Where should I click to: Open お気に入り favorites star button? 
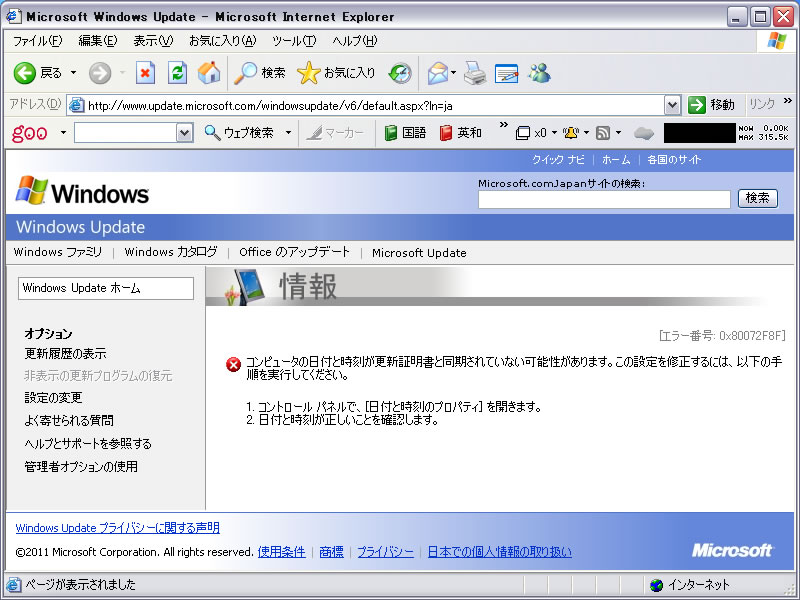pyautogui.click(x=336, y=73)
